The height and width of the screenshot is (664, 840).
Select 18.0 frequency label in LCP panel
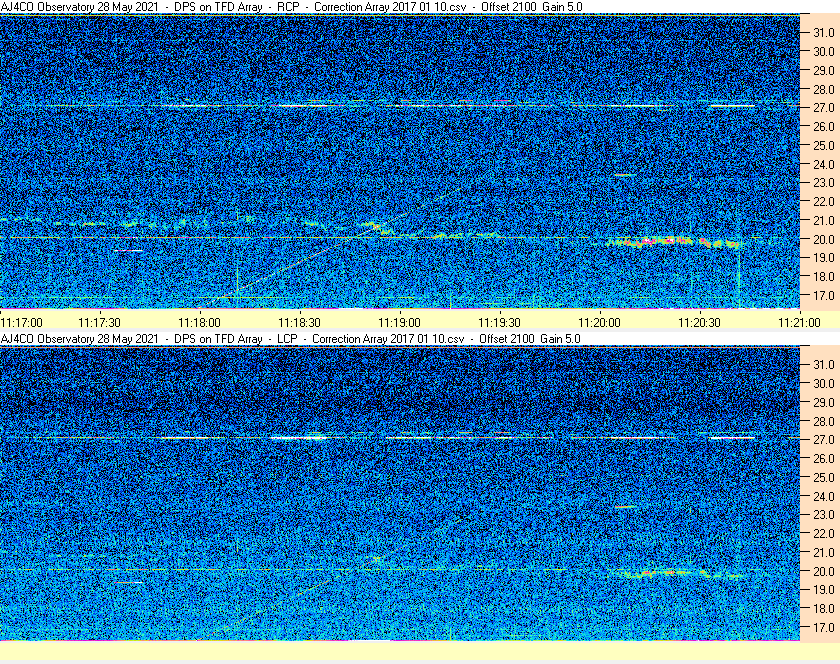[x=824, y=608]
